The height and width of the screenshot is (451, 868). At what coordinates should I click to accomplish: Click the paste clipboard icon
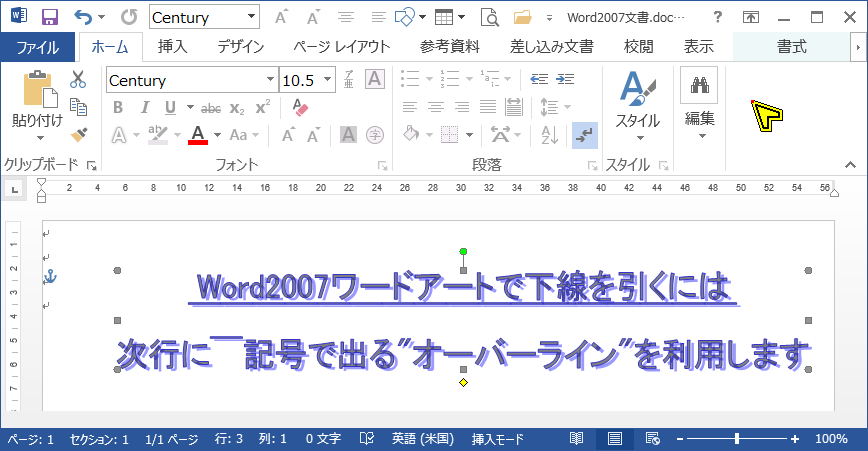pos(40,89)
